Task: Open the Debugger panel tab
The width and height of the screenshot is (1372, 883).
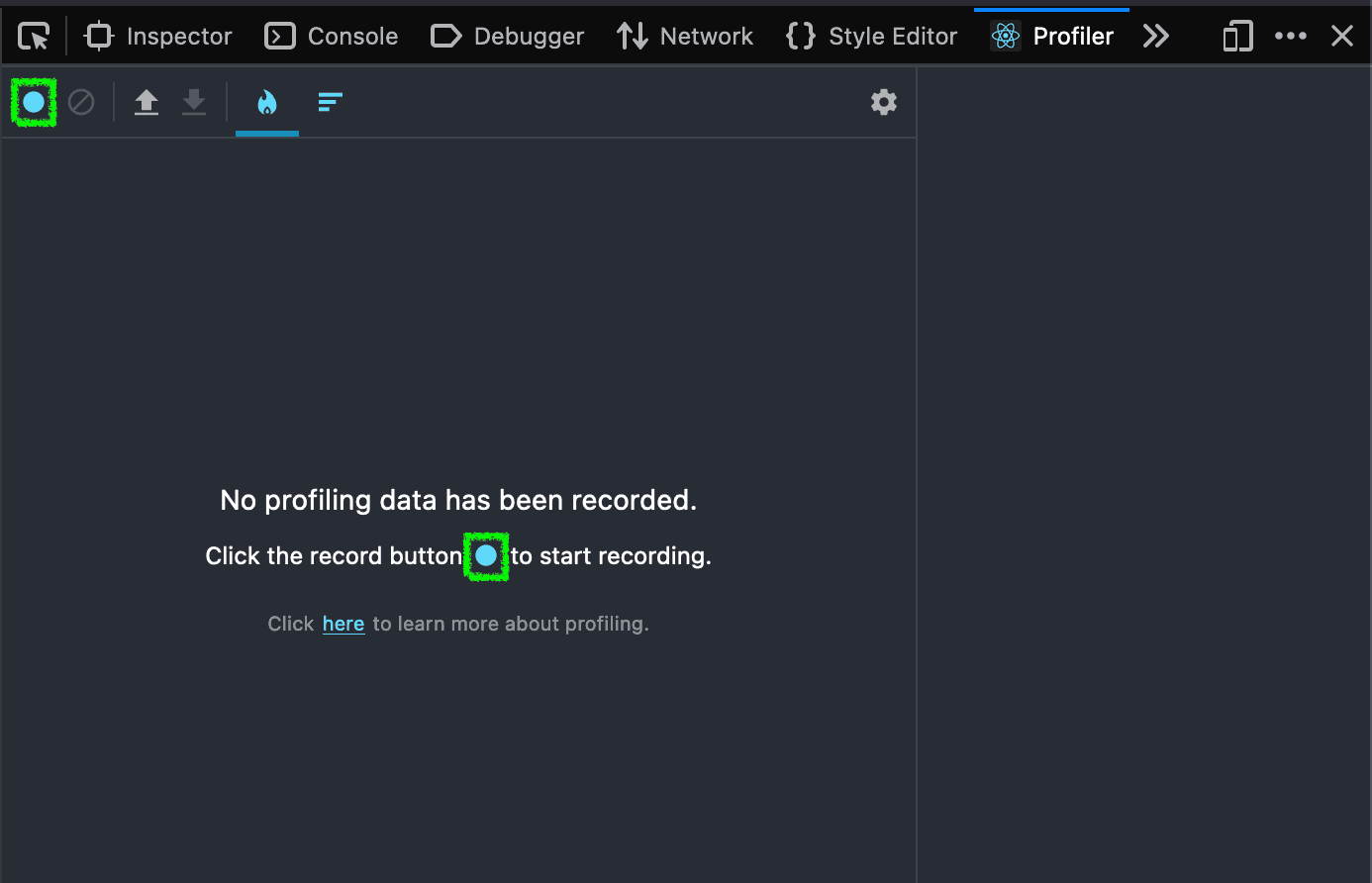Action: coord(507,37)
